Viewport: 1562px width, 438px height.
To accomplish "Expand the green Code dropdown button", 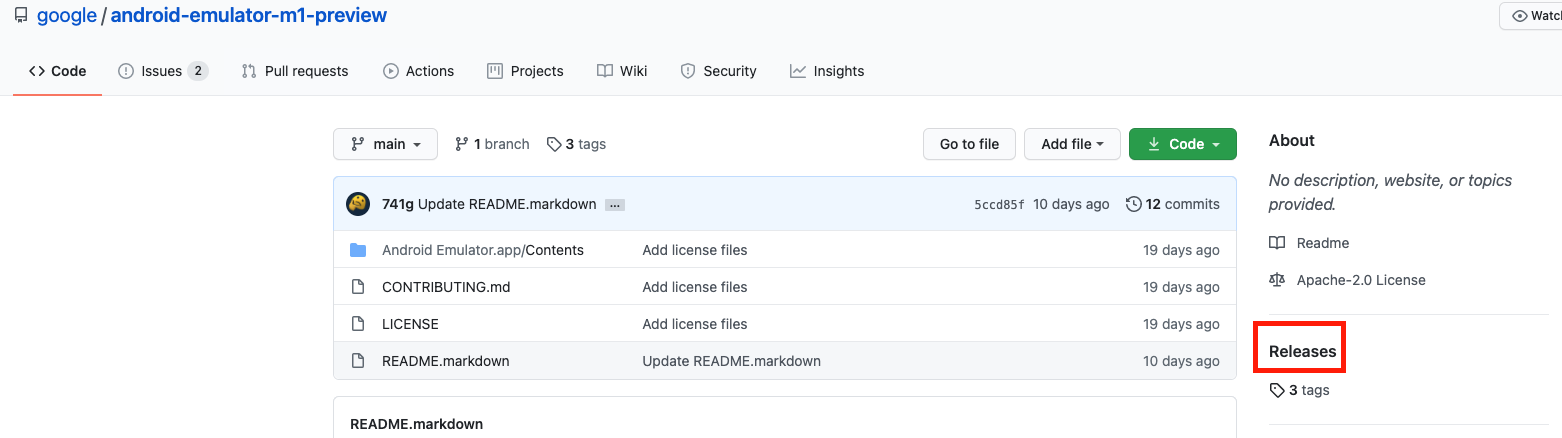I will pos(1183,144).
